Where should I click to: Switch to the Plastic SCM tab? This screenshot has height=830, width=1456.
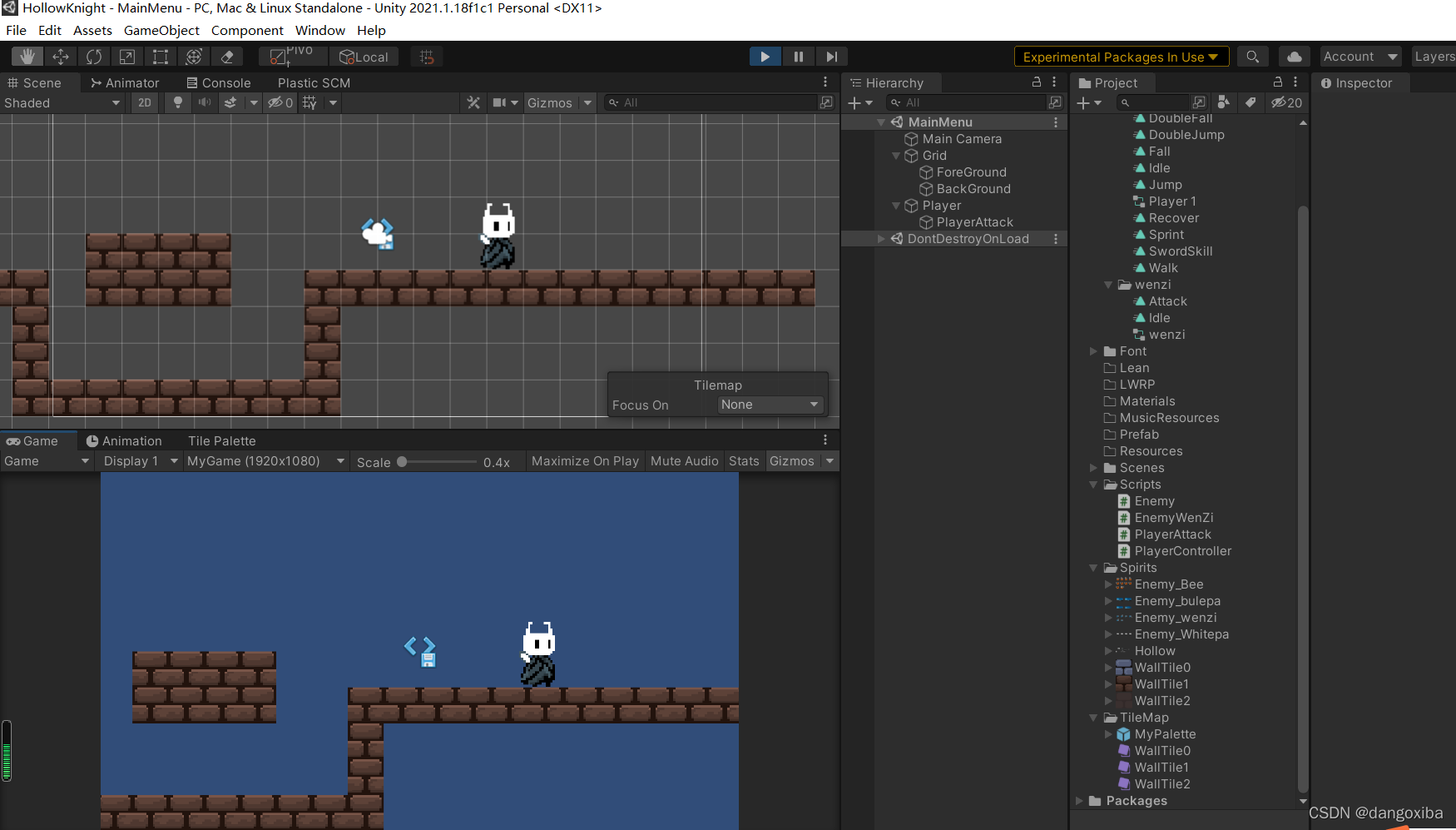[x=314, y=83]
